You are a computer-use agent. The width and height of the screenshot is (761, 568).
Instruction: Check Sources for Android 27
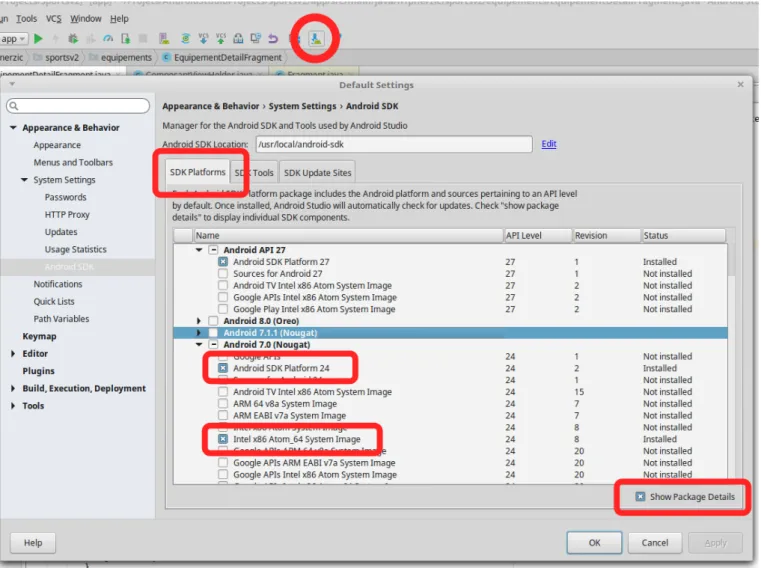tap(223, 273)
